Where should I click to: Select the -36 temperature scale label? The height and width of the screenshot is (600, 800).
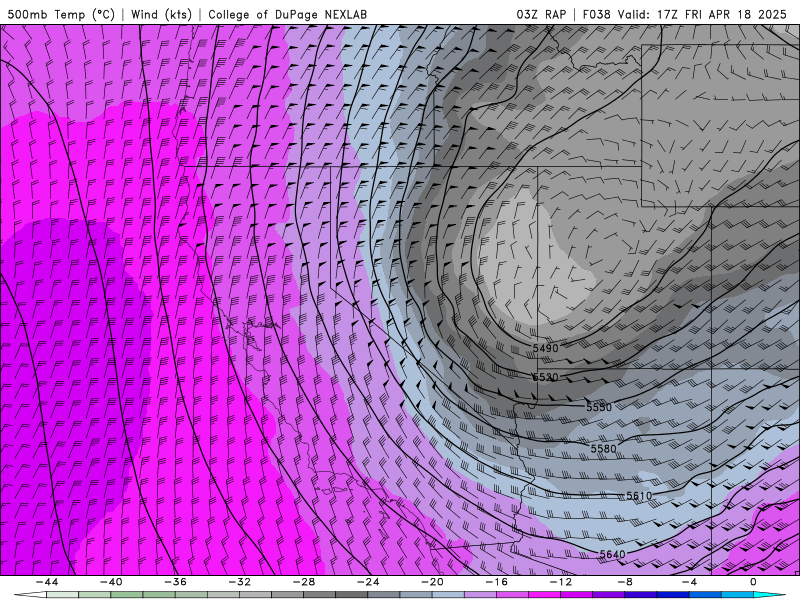175,582
